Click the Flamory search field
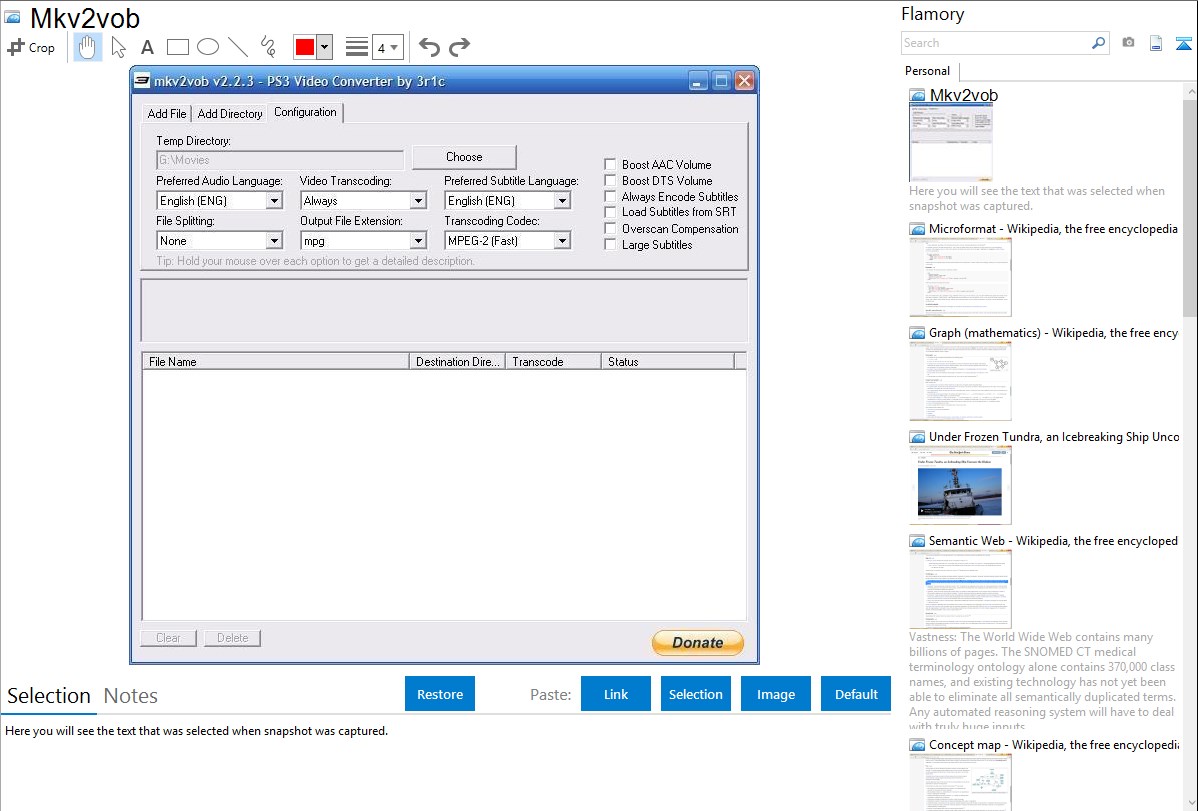1198x811 pixels. pyautogui.click(x=995, y=43)
